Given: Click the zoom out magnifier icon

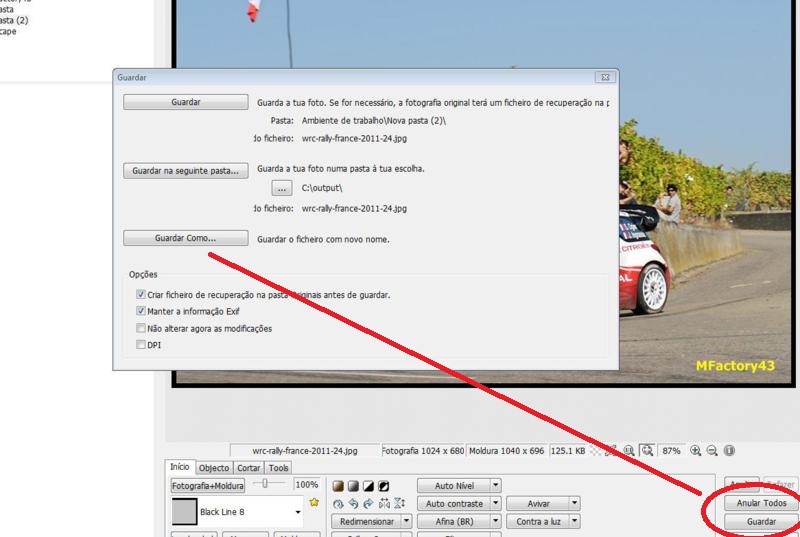Looking at the screenshot, I should click(712, 450).
